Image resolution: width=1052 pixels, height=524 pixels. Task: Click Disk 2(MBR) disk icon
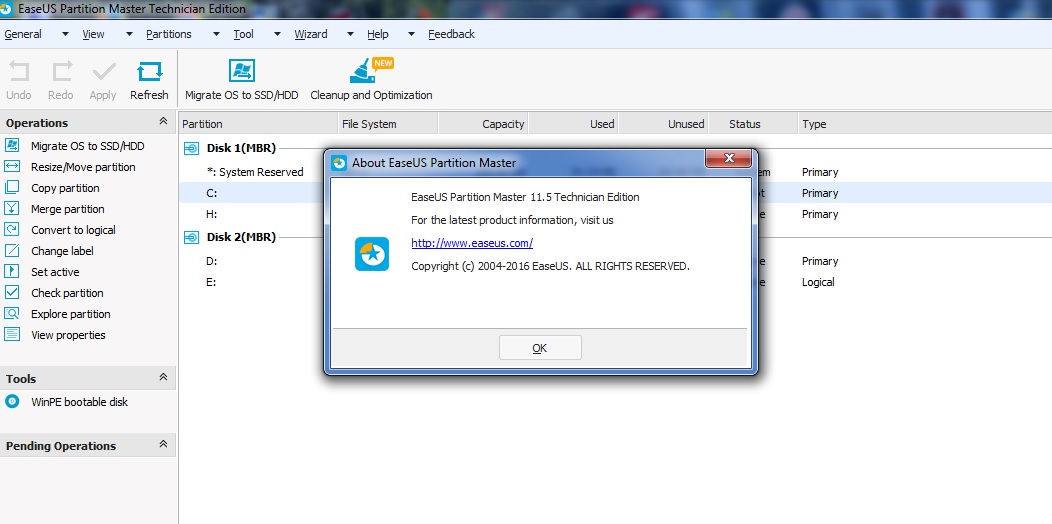click(x=192, y=237)
